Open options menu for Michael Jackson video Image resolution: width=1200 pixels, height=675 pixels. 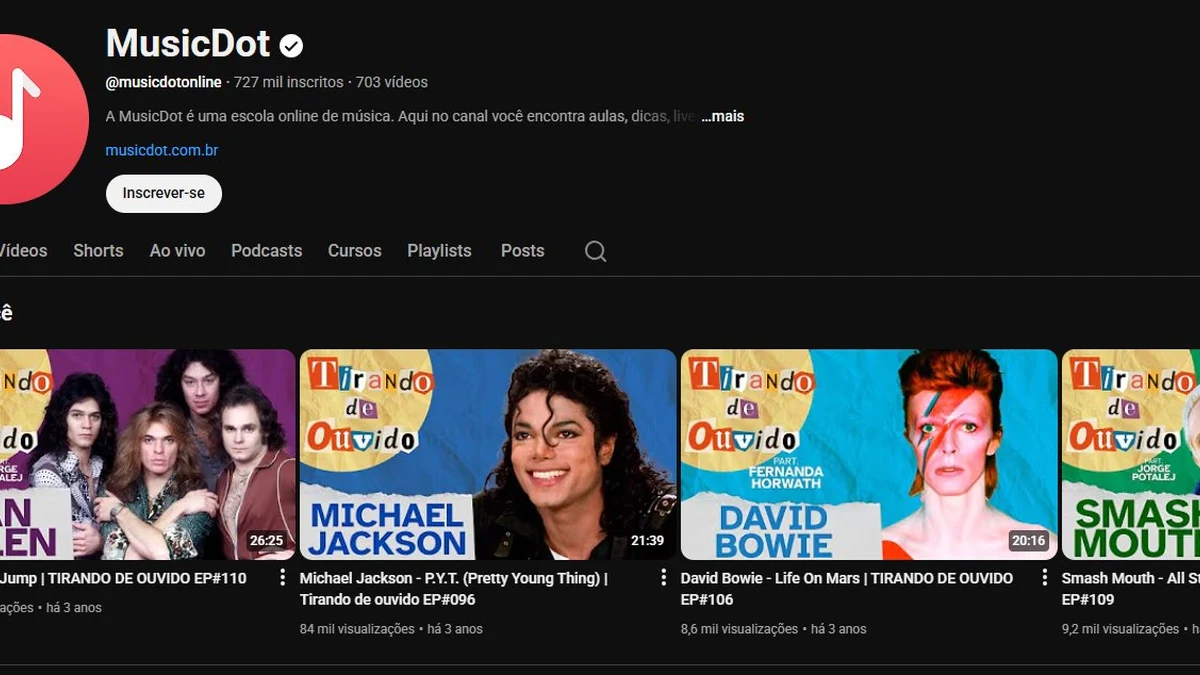[x=663, y=577]
